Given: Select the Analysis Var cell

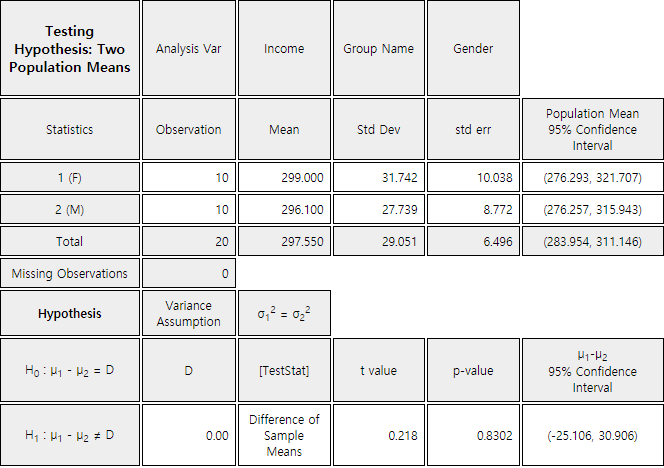Looking at the screenshot, I should tap(189, 48).
